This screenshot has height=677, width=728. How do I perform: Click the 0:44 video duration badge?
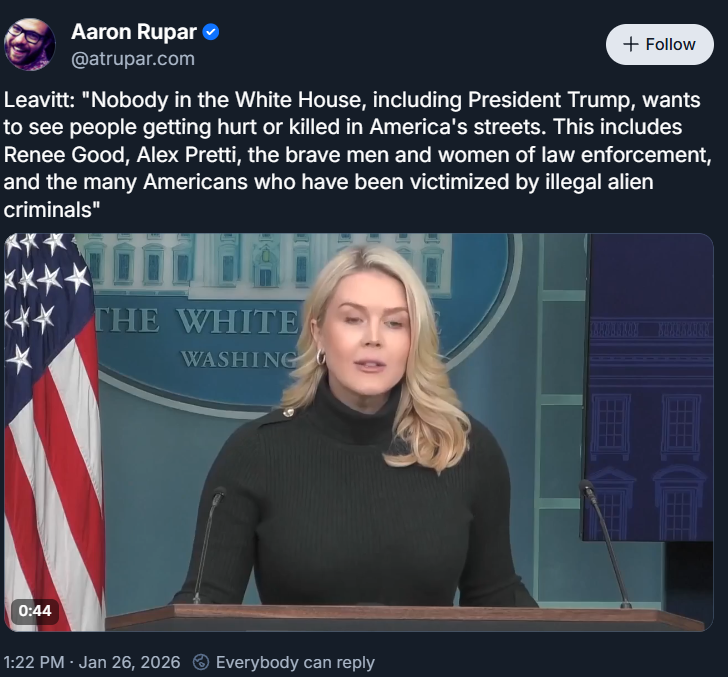(35, 610)
